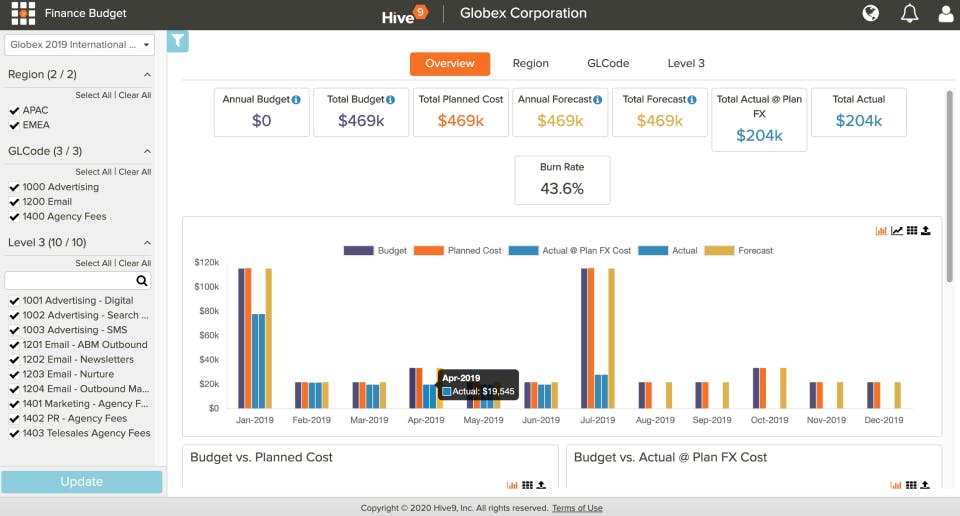Uncheck the APAC region

(14, 110)
